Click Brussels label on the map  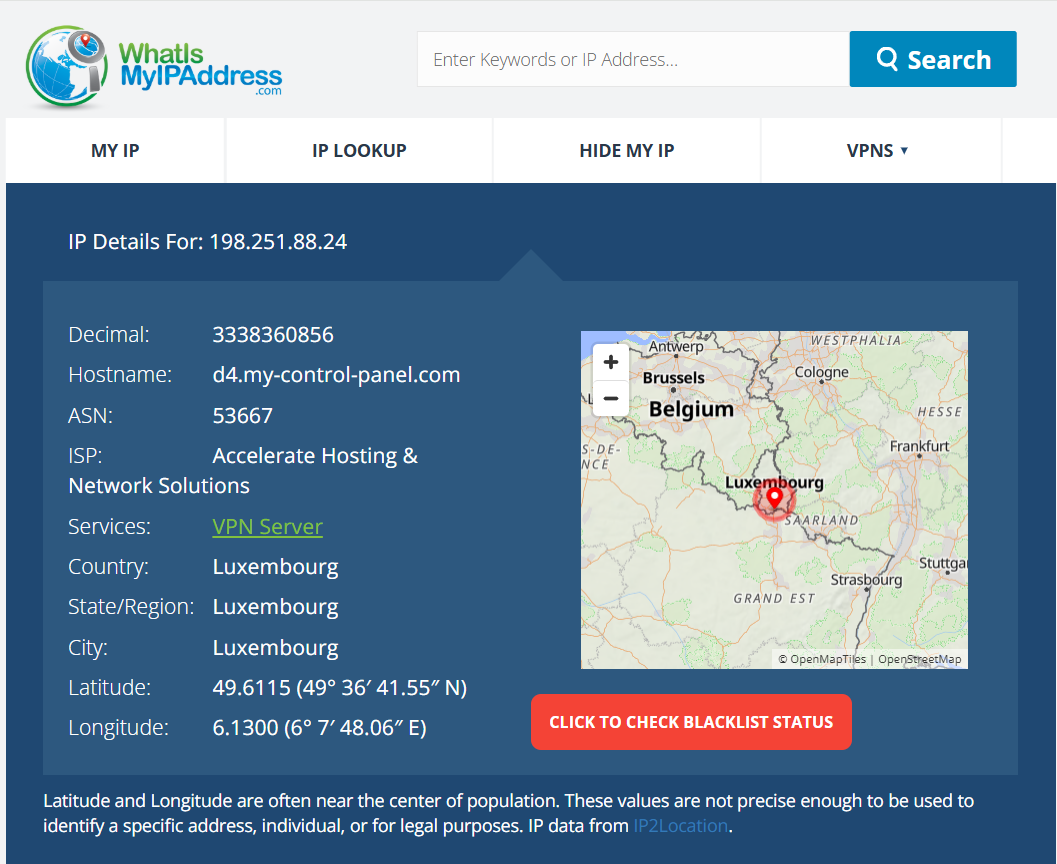pyautogui.click(x=673, y=377)
